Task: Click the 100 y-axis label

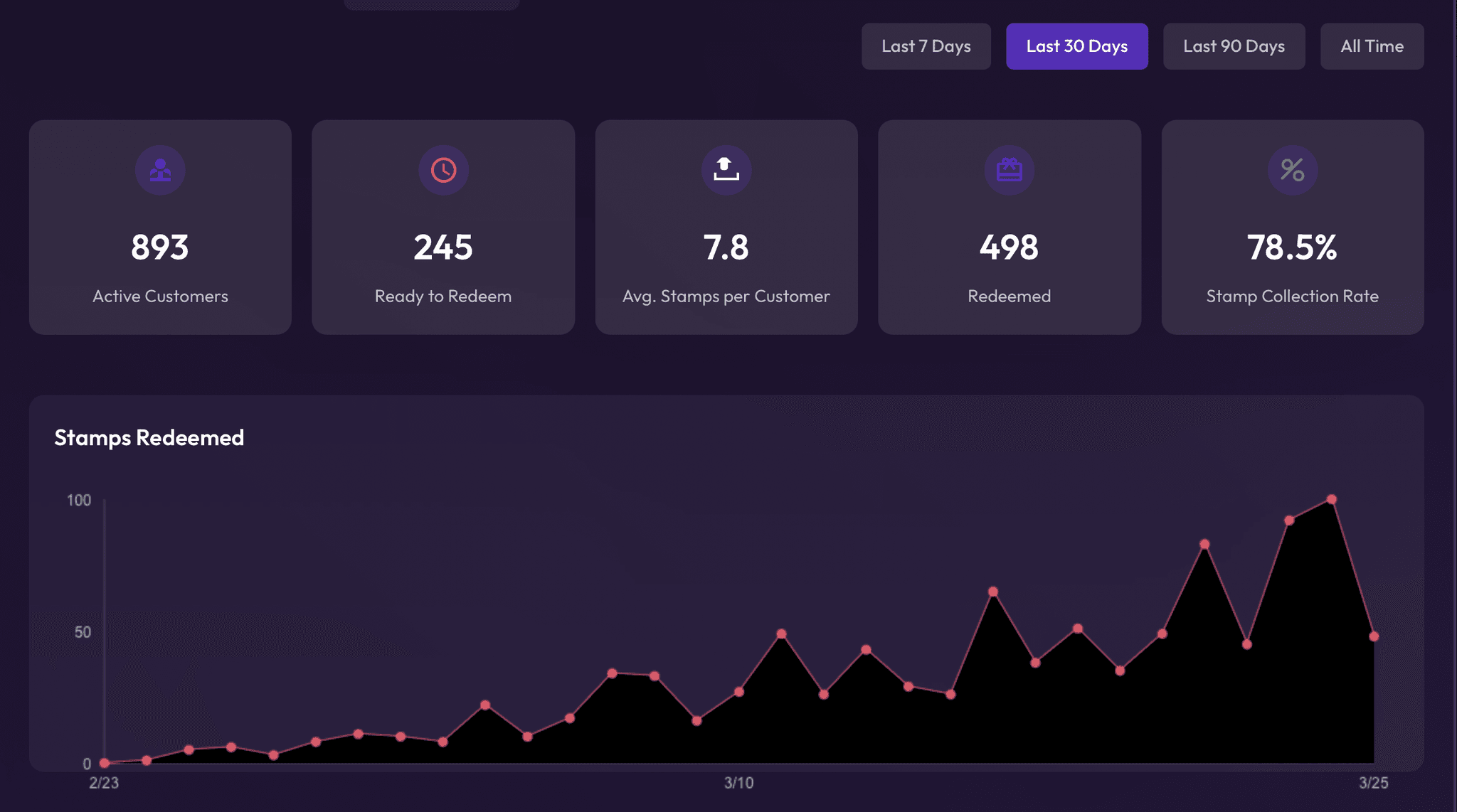Action: point(79,501)
